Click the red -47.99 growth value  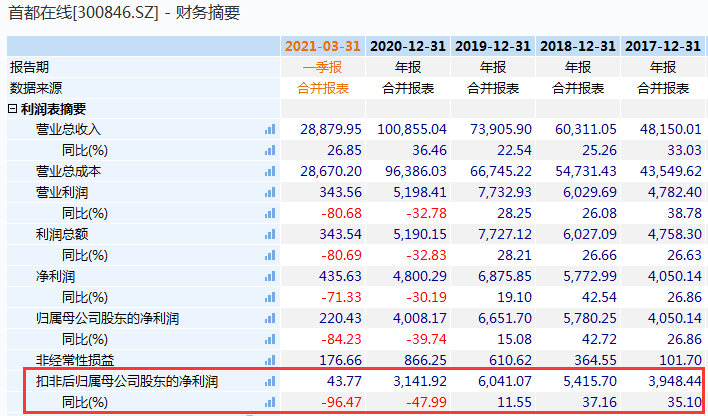pos(426,402)
